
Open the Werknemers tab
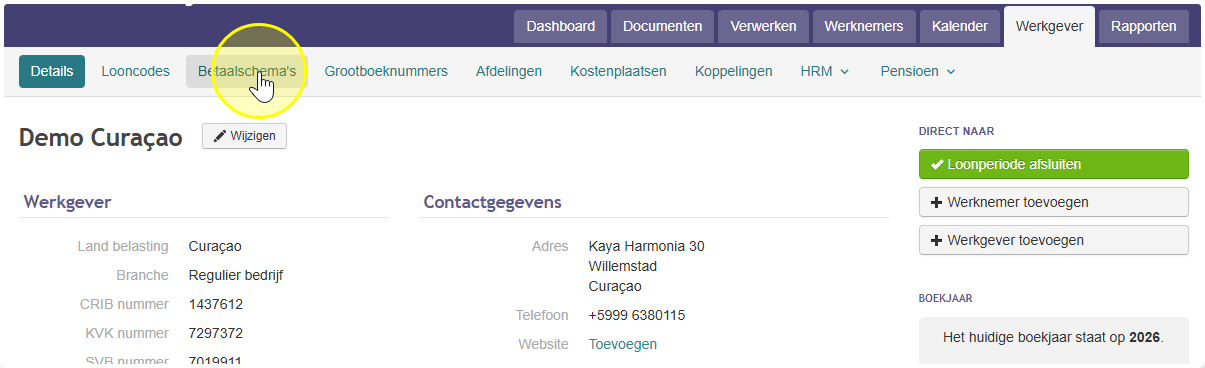pyautogui.click(x=864, y=26)
